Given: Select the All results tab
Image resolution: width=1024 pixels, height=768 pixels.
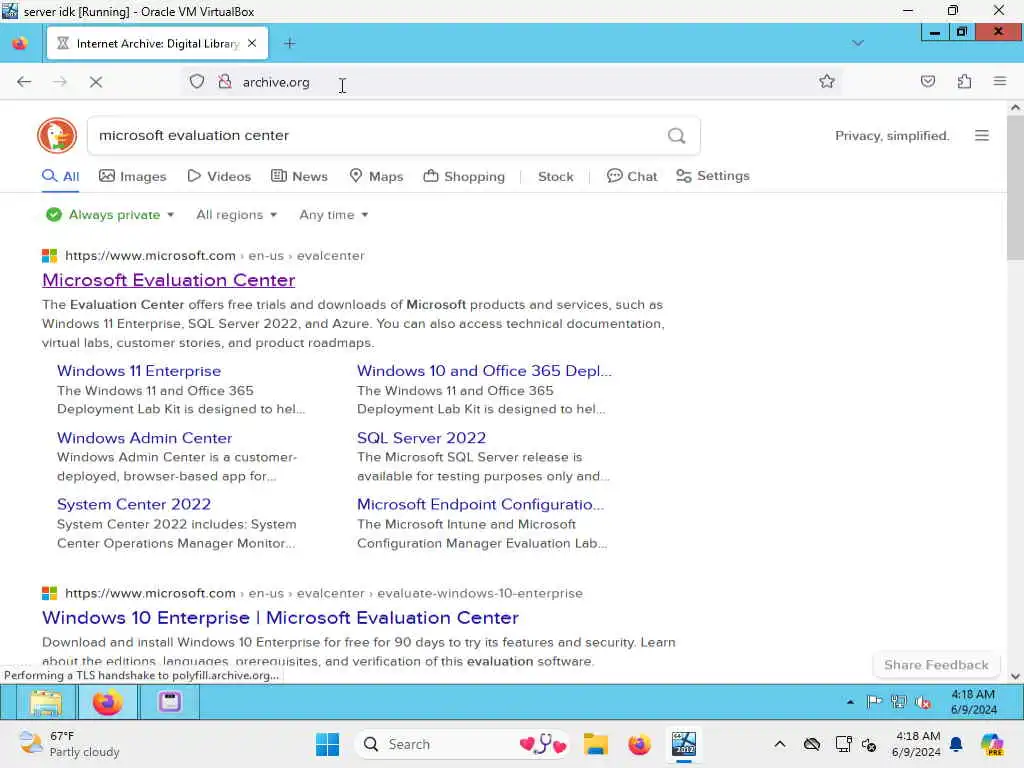Looking at the screenshot, I should (x=60, y=176).
